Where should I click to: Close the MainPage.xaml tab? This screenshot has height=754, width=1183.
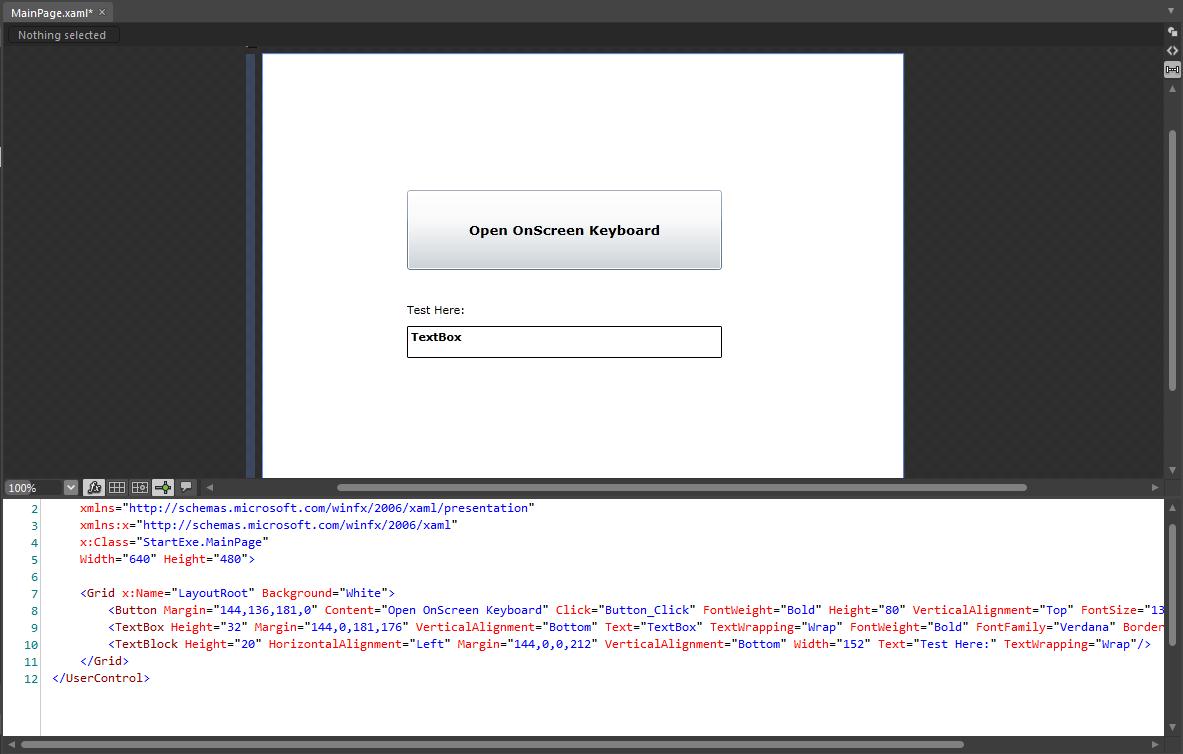click(x=102, y=12)
